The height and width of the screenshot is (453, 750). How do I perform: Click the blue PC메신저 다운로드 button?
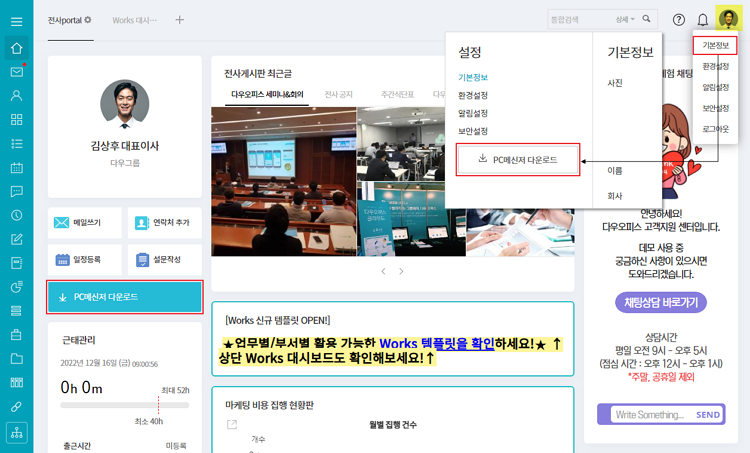pos(125,297)
